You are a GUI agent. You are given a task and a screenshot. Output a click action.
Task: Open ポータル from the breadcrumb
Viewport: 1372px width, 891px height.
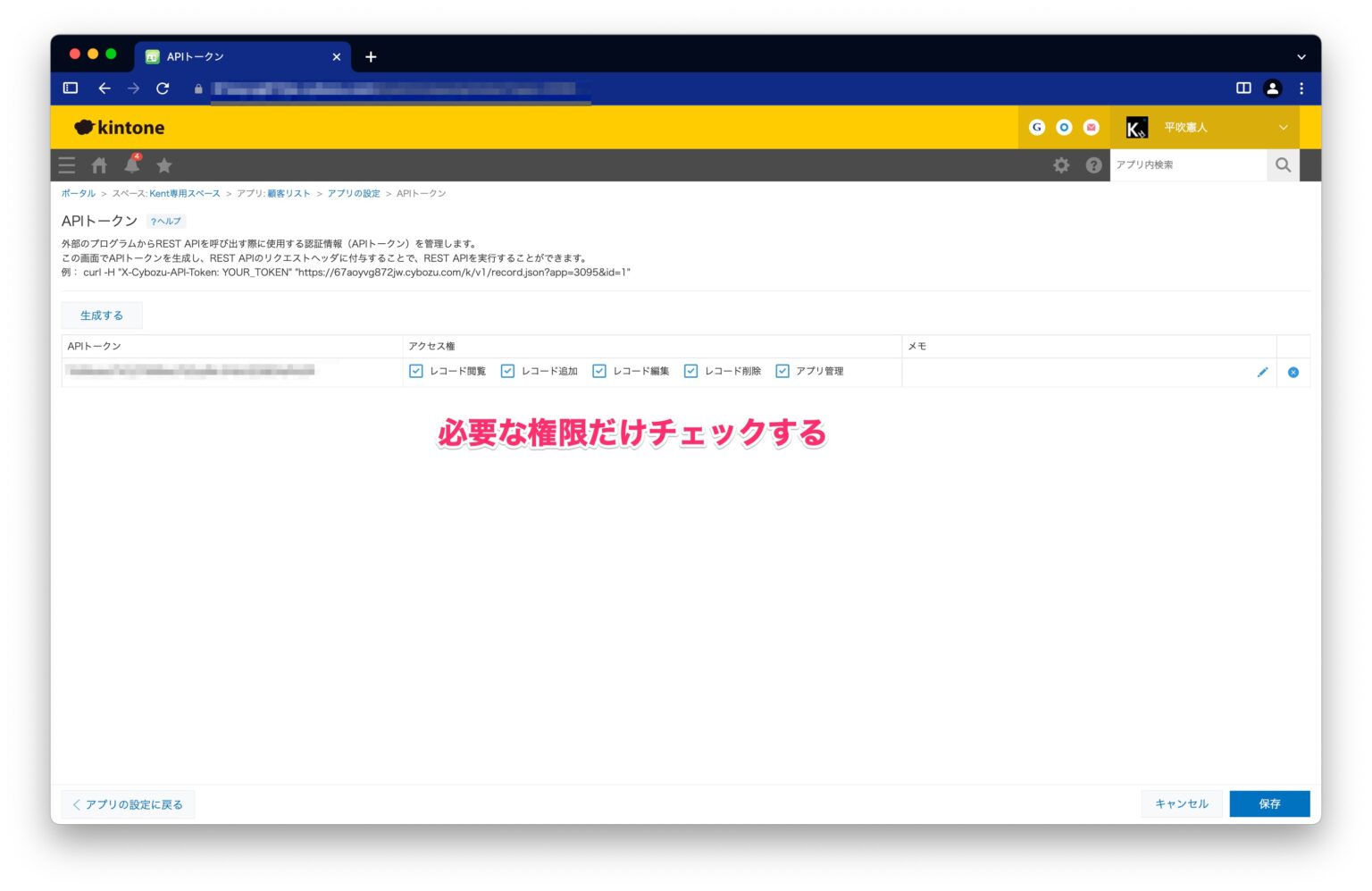pyautogui.click(x=78, y=193)
